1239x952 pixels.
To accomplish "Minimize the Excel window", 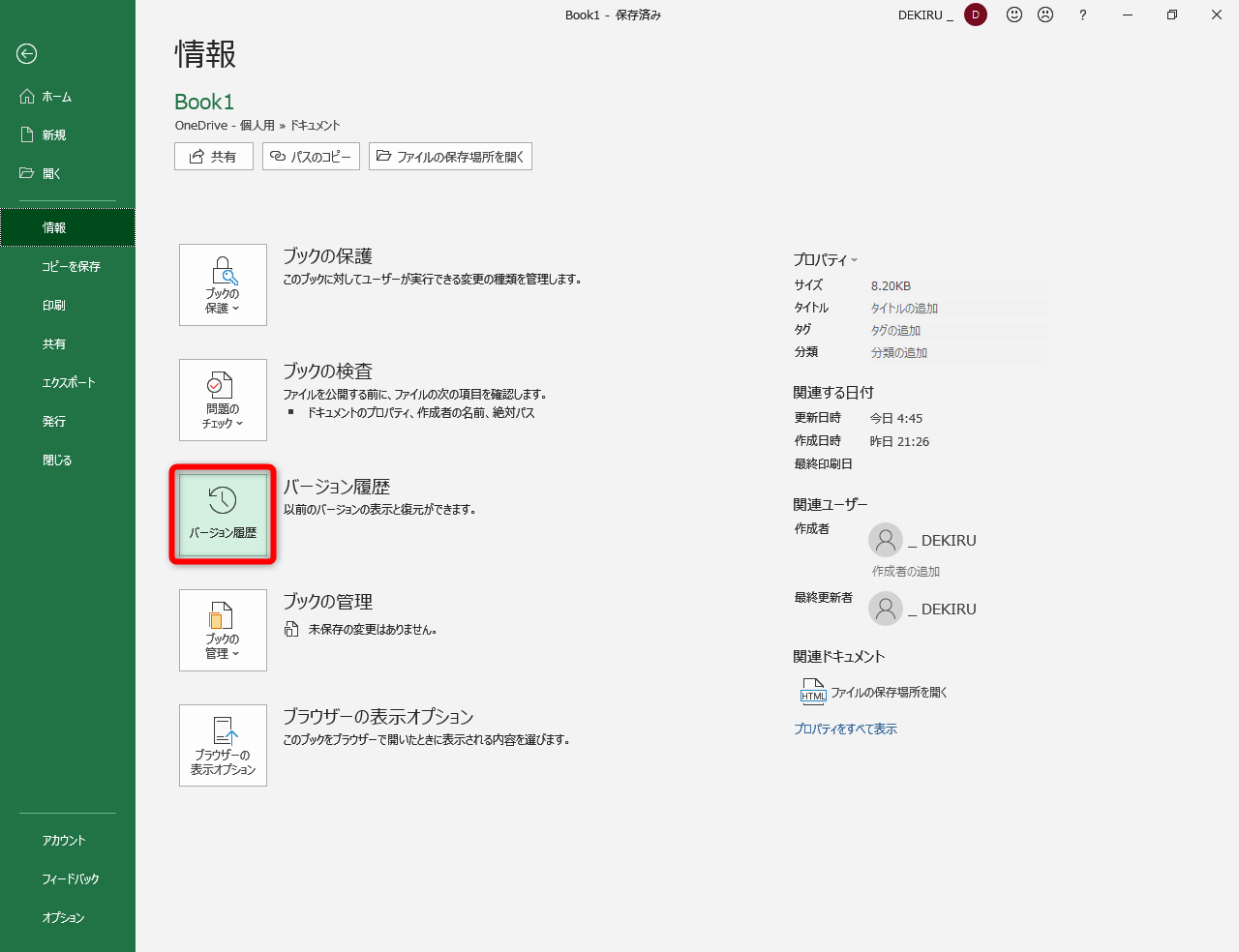I will (x=1128, y=15).
